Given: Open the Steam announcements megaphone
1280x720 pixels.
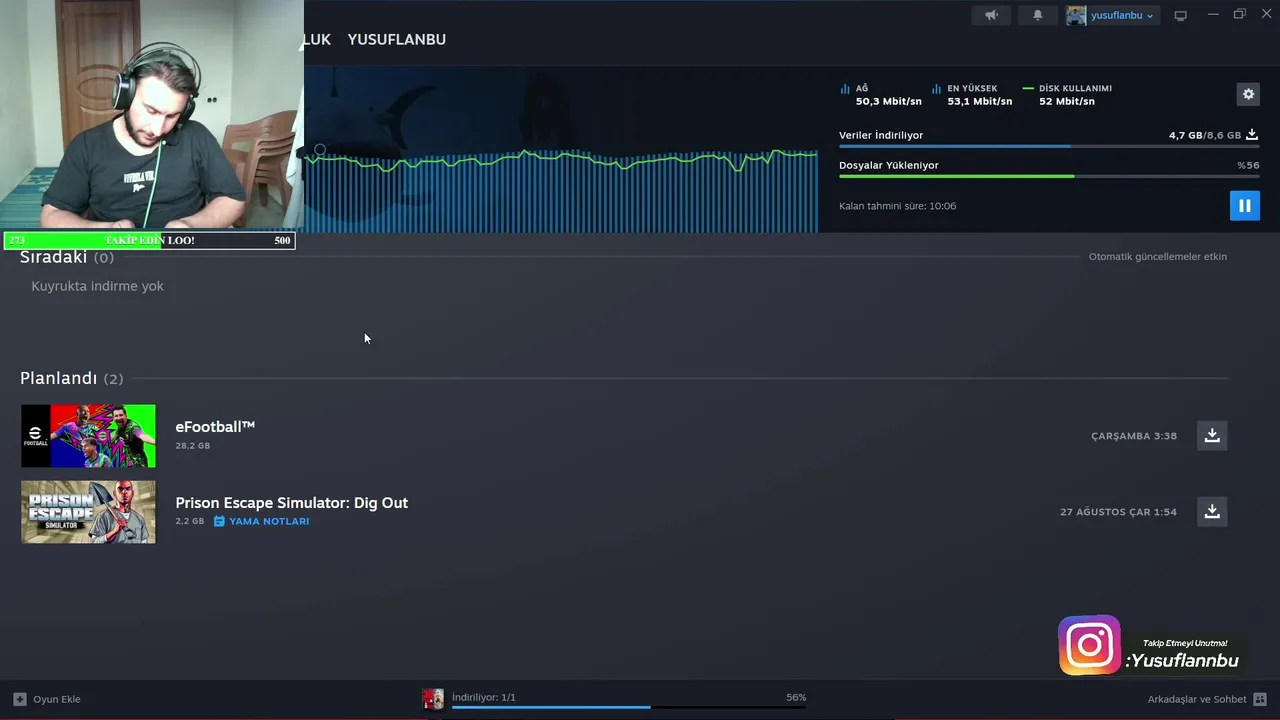Looking at the screenshot, I should click(x=991, y=15).
